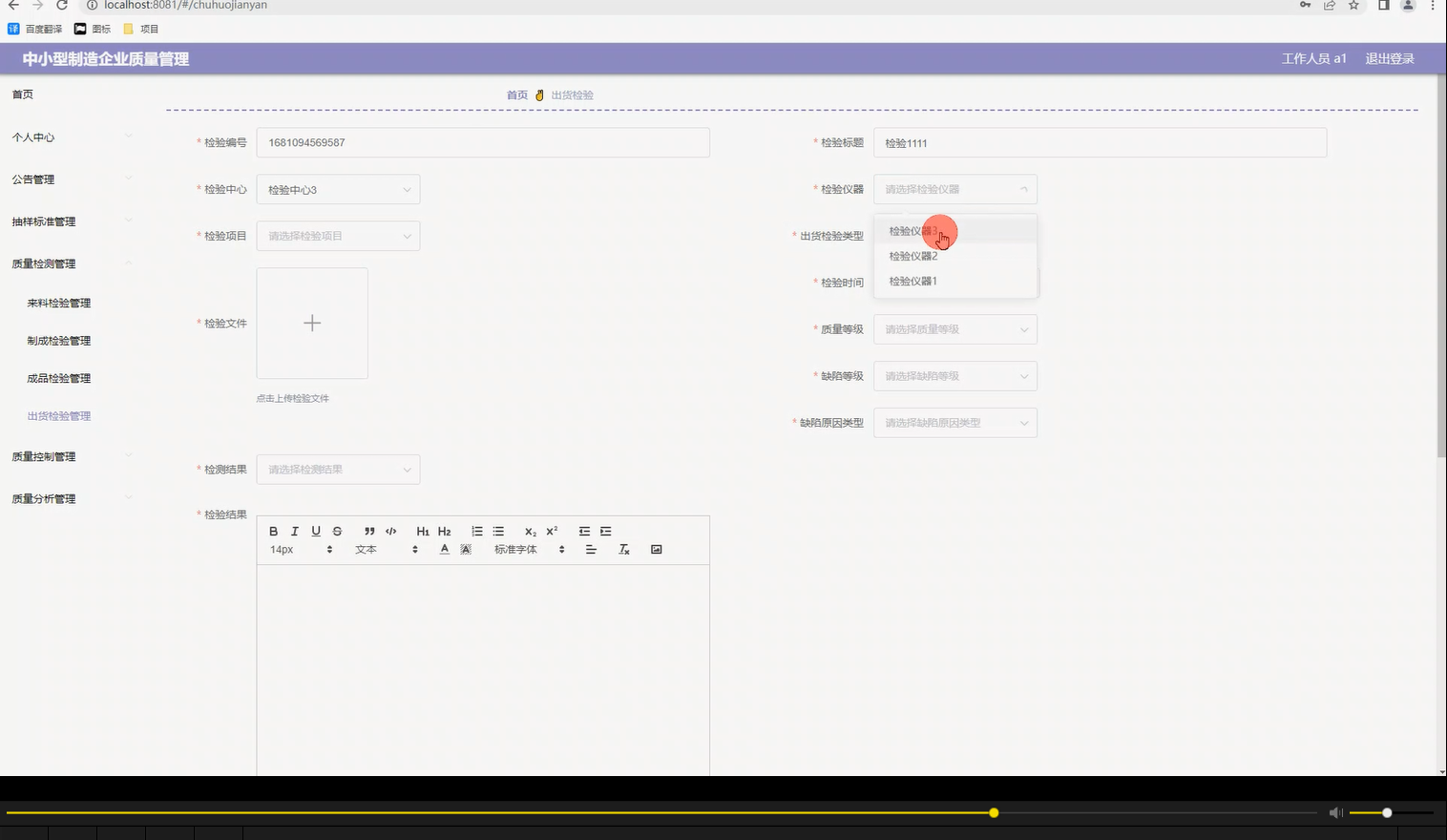Image resolution: width=1447 pixels, height=840 pixels.
Task: Choose 检验仪器2 from the list
Action: pos(955,256)
